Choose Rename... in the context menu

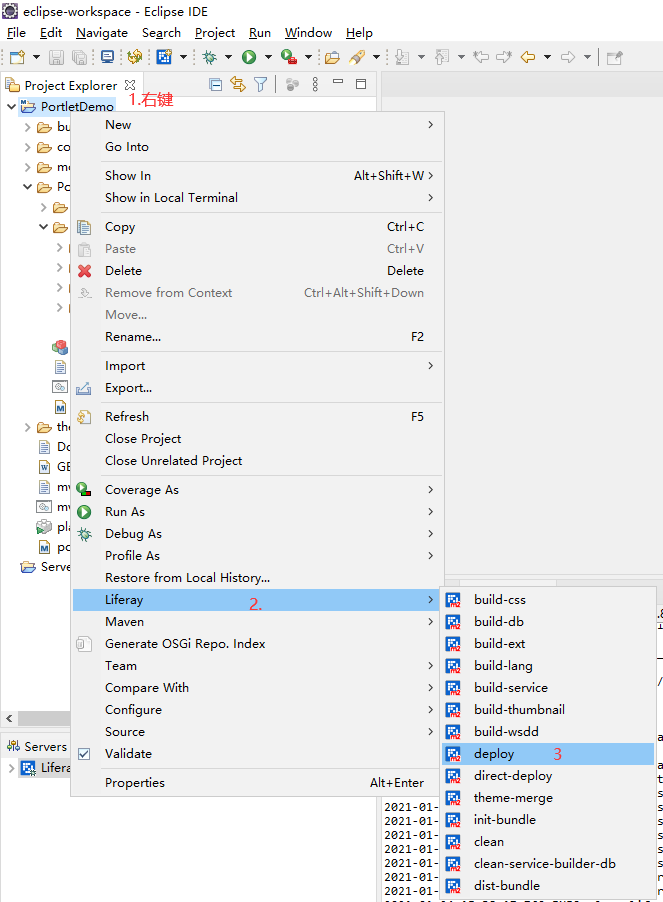tap(258, 337)
